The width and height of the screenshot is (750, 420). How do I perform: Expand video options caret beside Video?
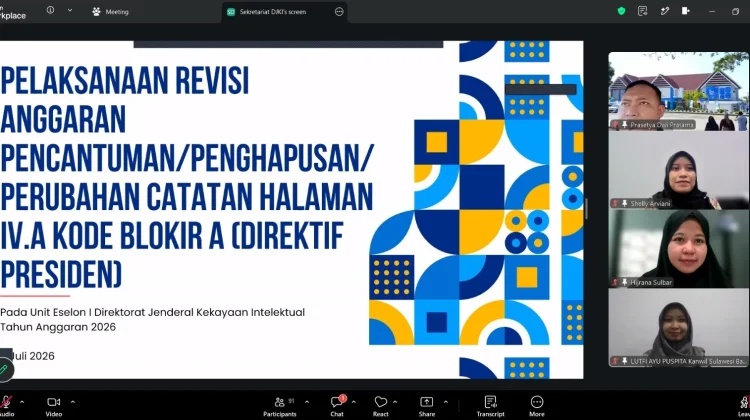click(73, 402)
